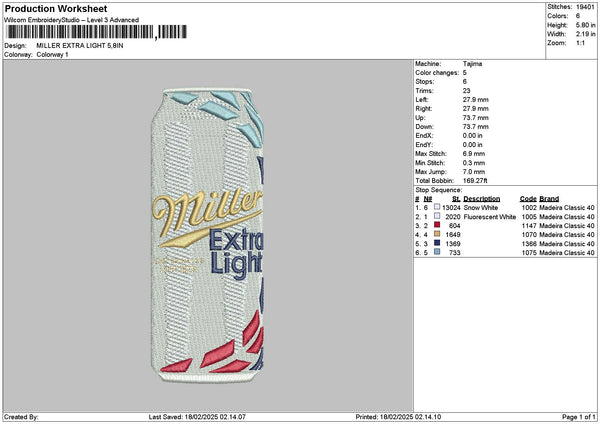The height and width of the screenshot is (424, 600).
Task: Click the red swatch for code 1147
Action: point(437,225)
